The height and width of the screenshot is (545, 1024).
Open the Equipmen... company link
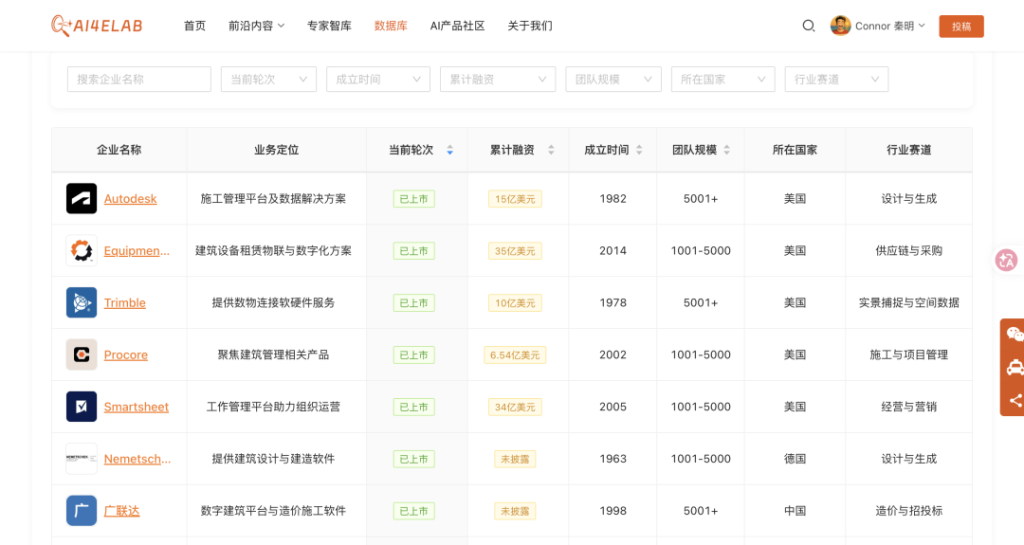(136, 251)
